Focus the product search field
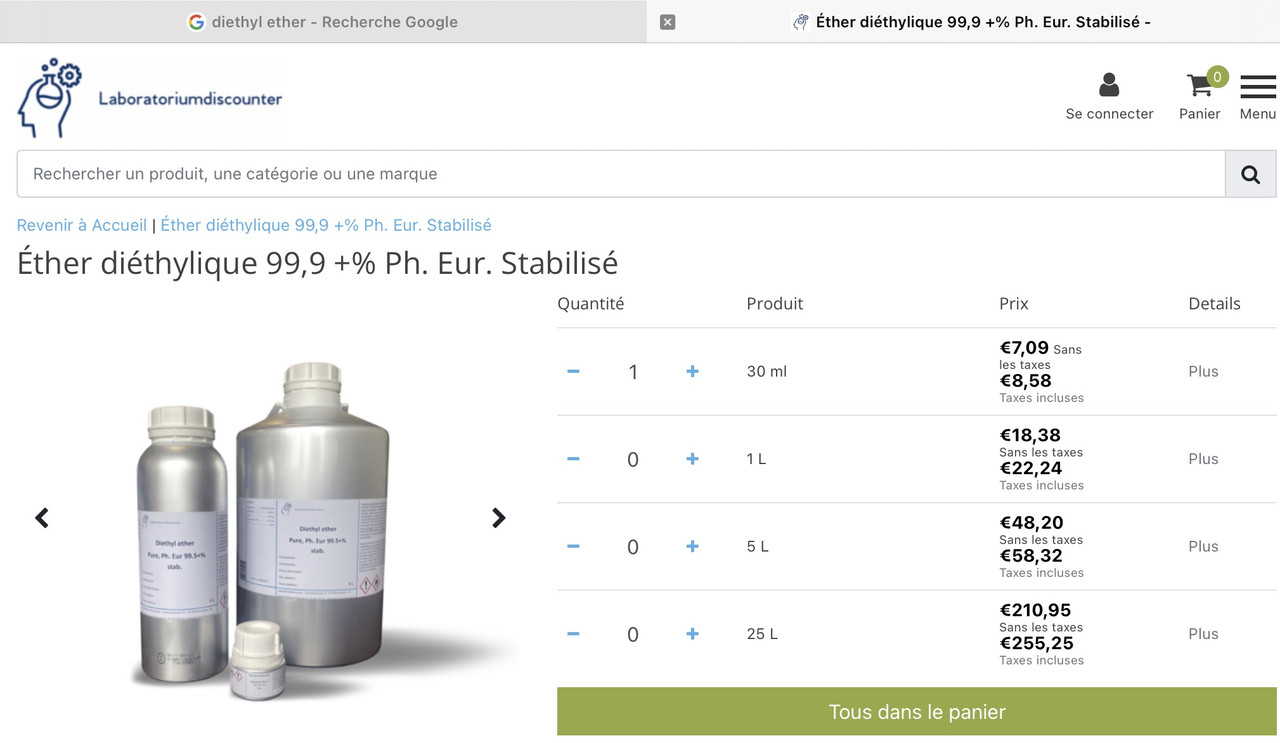This screenshot has width=1280, height=743. pos(620,174)
